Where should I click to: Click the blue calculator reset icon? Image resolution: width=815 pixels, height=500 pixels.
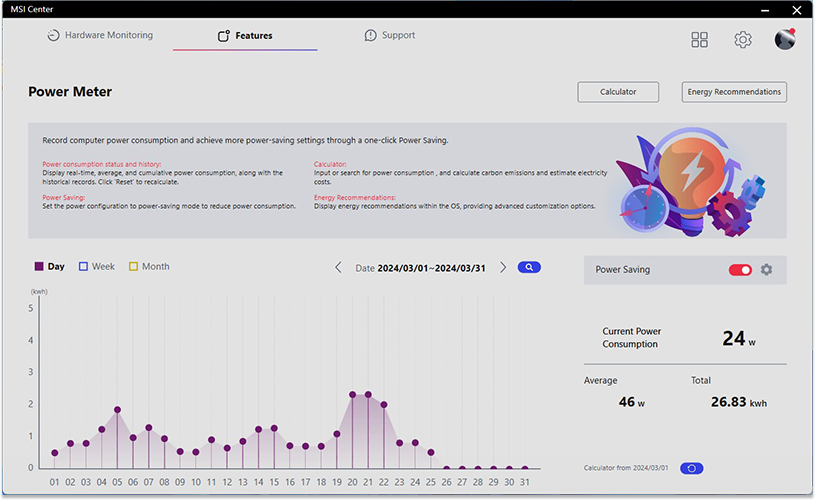[x=692, y=468]
